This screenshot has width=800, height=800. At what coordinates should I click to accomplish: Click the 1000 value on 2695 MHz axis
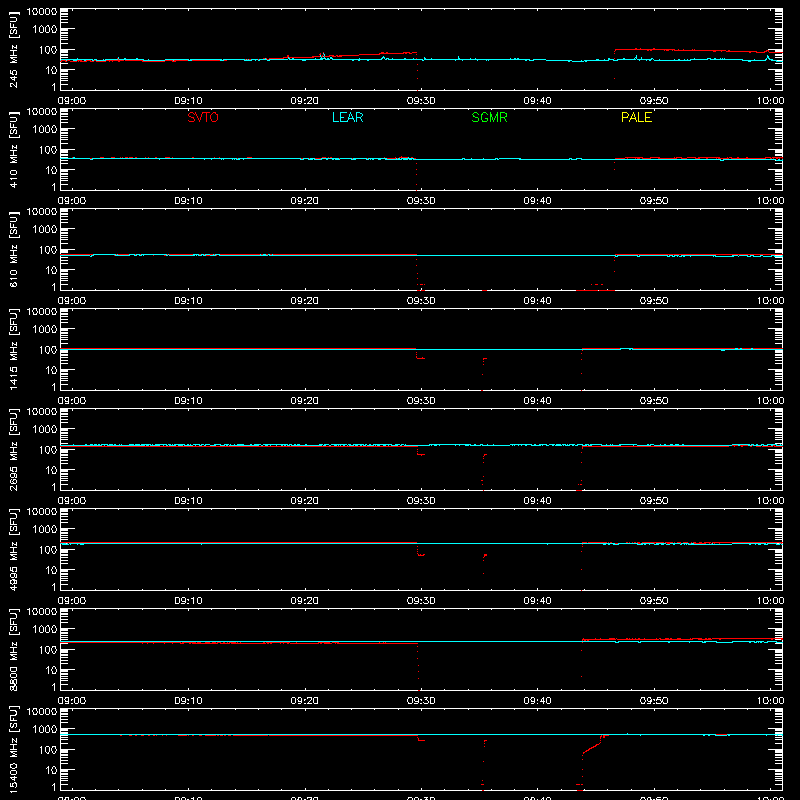pyautogui.click(x=45, y=430)
